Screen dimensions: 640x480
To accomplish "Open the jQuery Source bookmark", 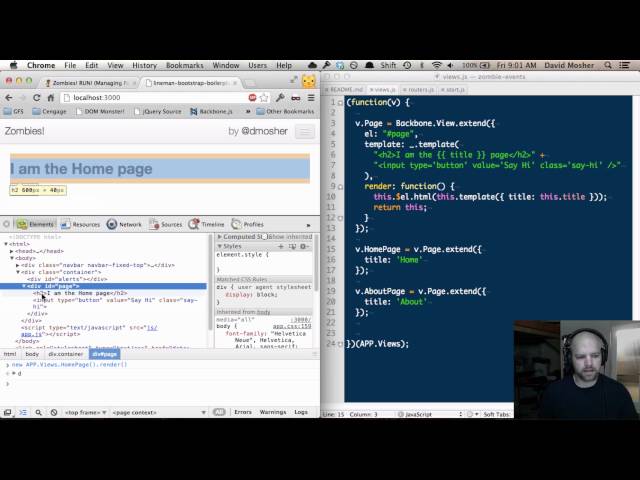I will pos(158,111).
